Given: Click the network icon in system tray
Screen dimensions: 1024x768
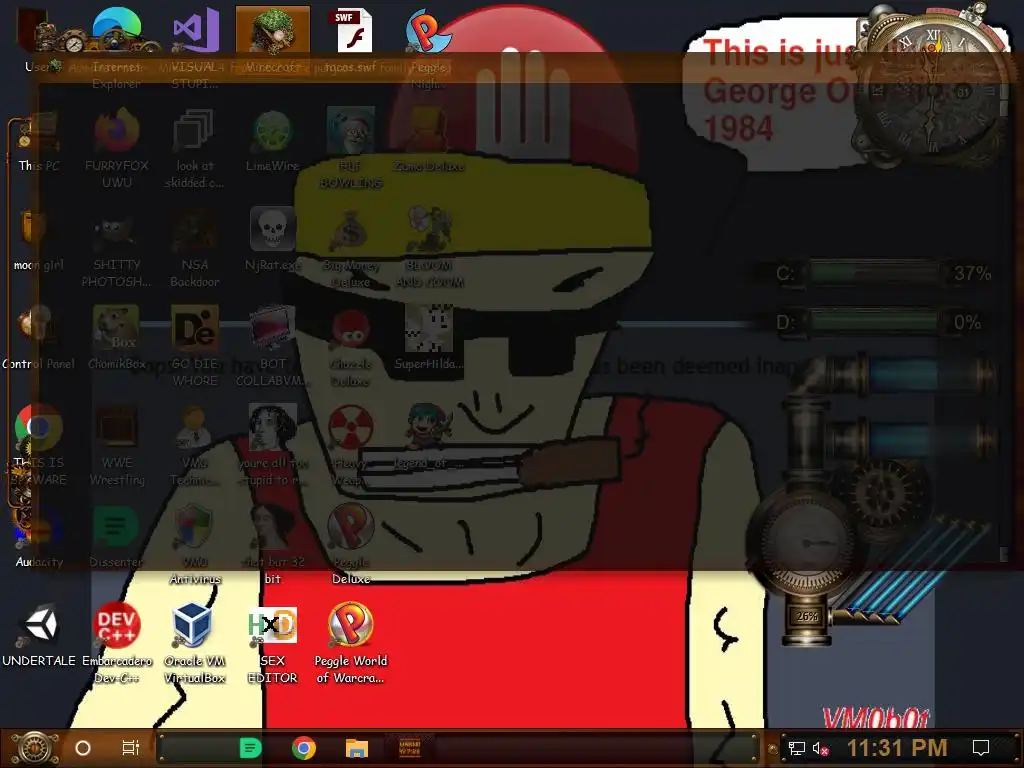Looking at the screenshot, I should coord(797,748).
